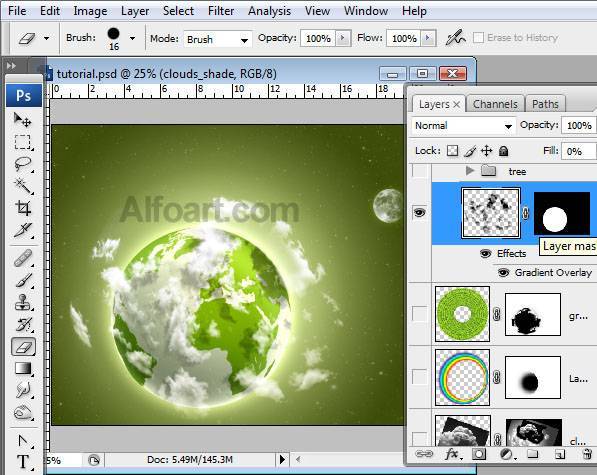
Task: Click clouds_shade layer thumbnail
Action: tap(491, 213)
